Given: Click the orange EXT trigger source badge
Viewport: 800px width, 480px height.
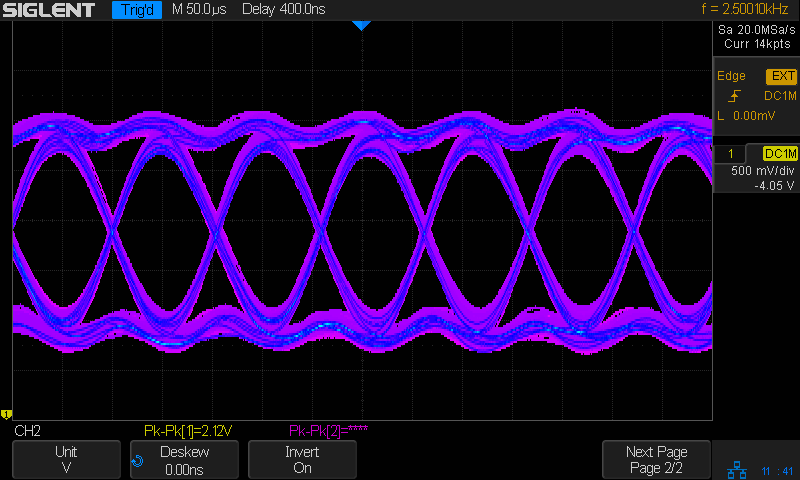Looking at the screenshot, I should [781, 76].
